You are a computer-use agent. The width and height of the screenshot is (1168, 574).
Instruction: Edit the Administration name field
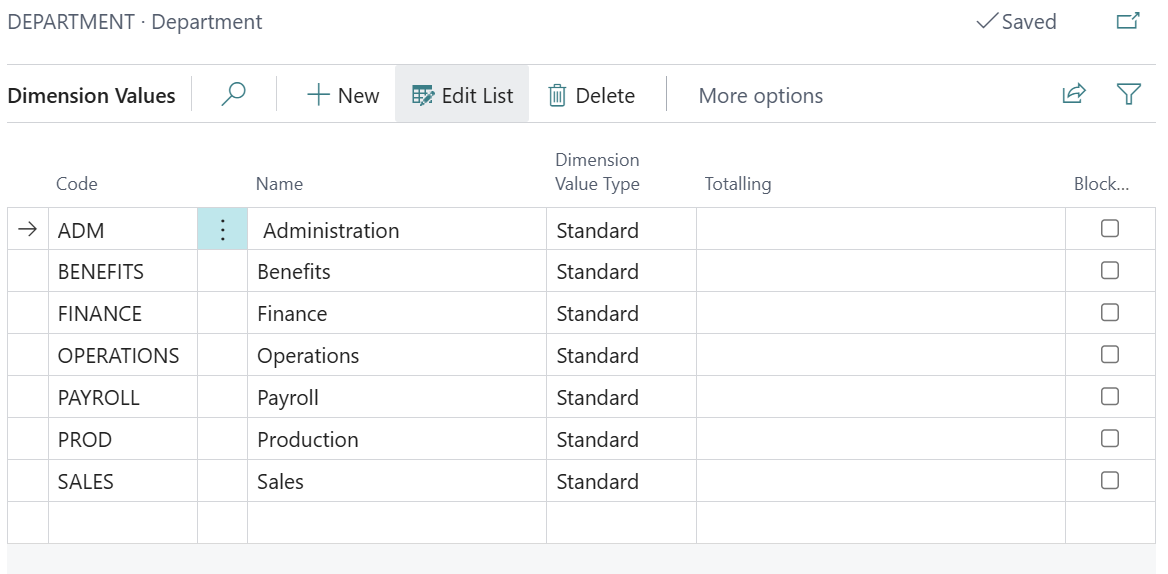(397, 229)
